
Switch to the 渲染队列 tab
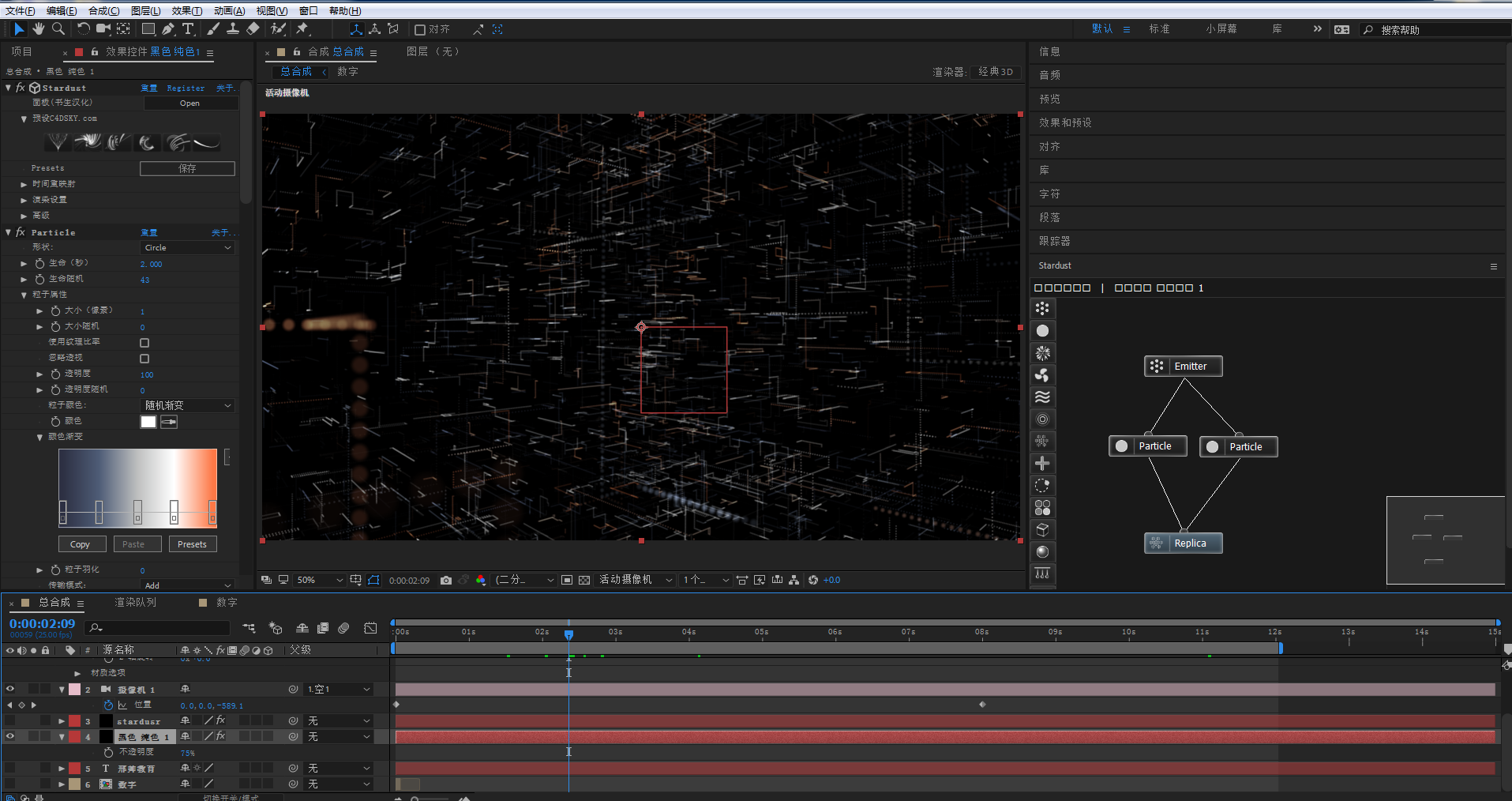click(135, 603)
